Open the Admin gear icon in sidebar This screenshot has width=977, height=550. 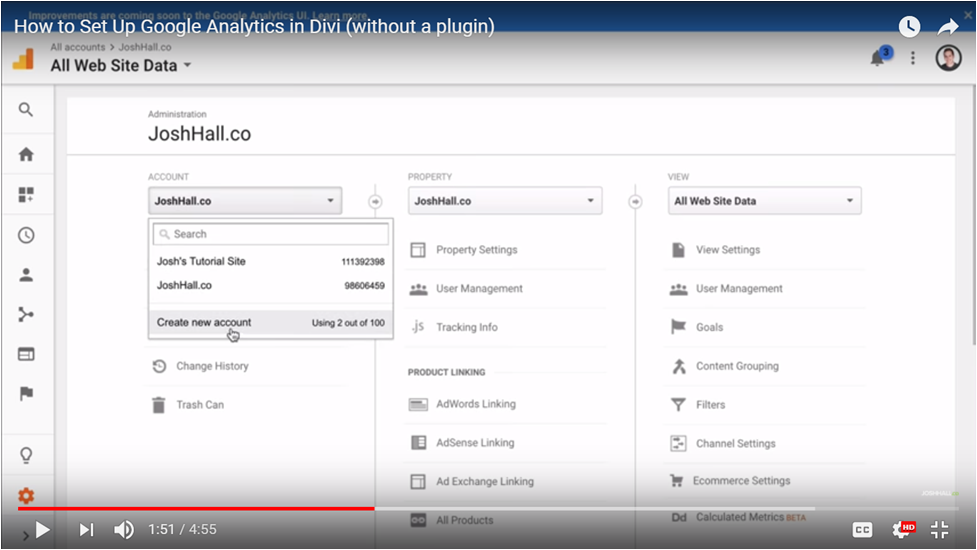(x=26, y=495)
